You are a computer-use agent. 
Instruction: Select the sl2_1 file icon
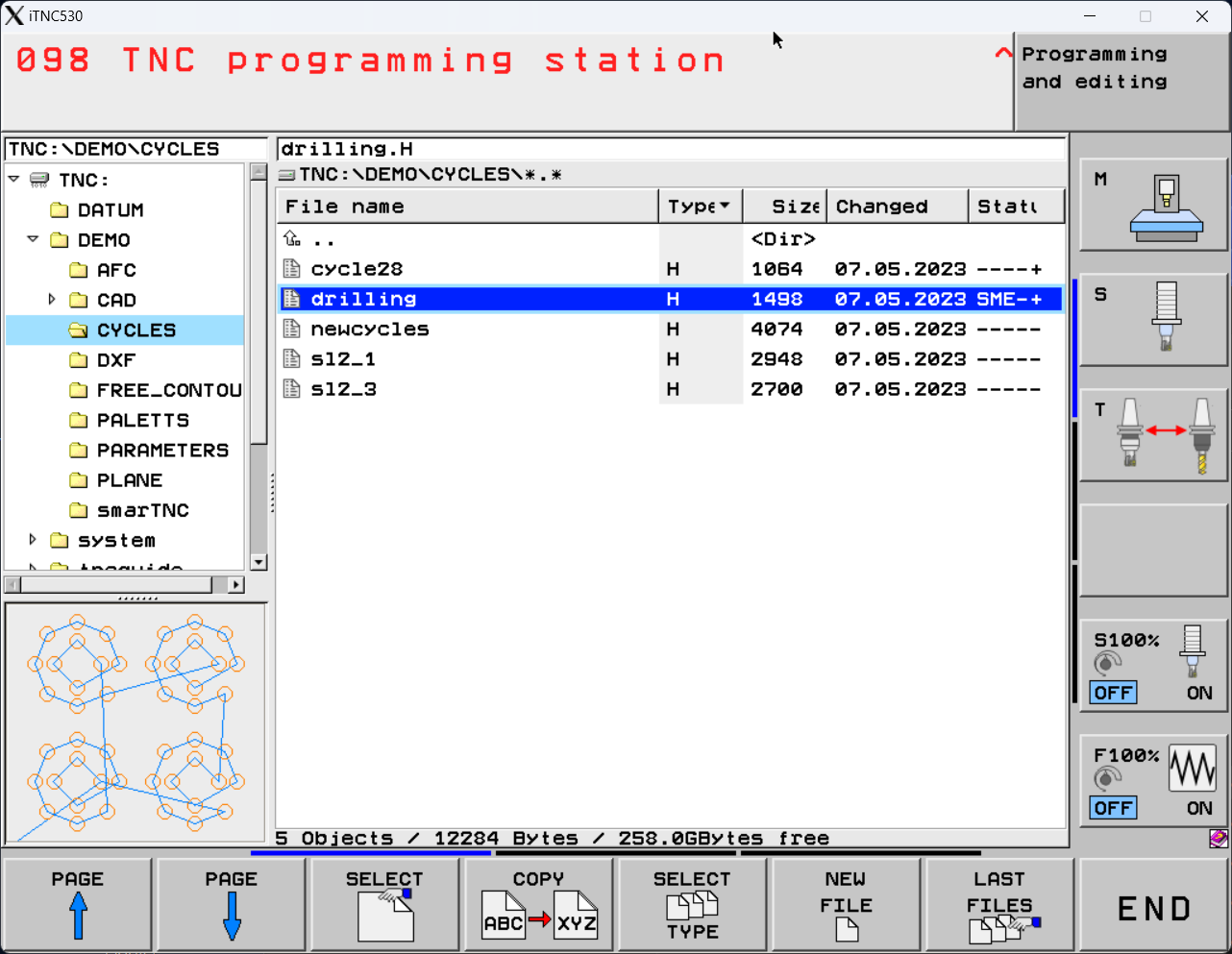pos(292,358)
